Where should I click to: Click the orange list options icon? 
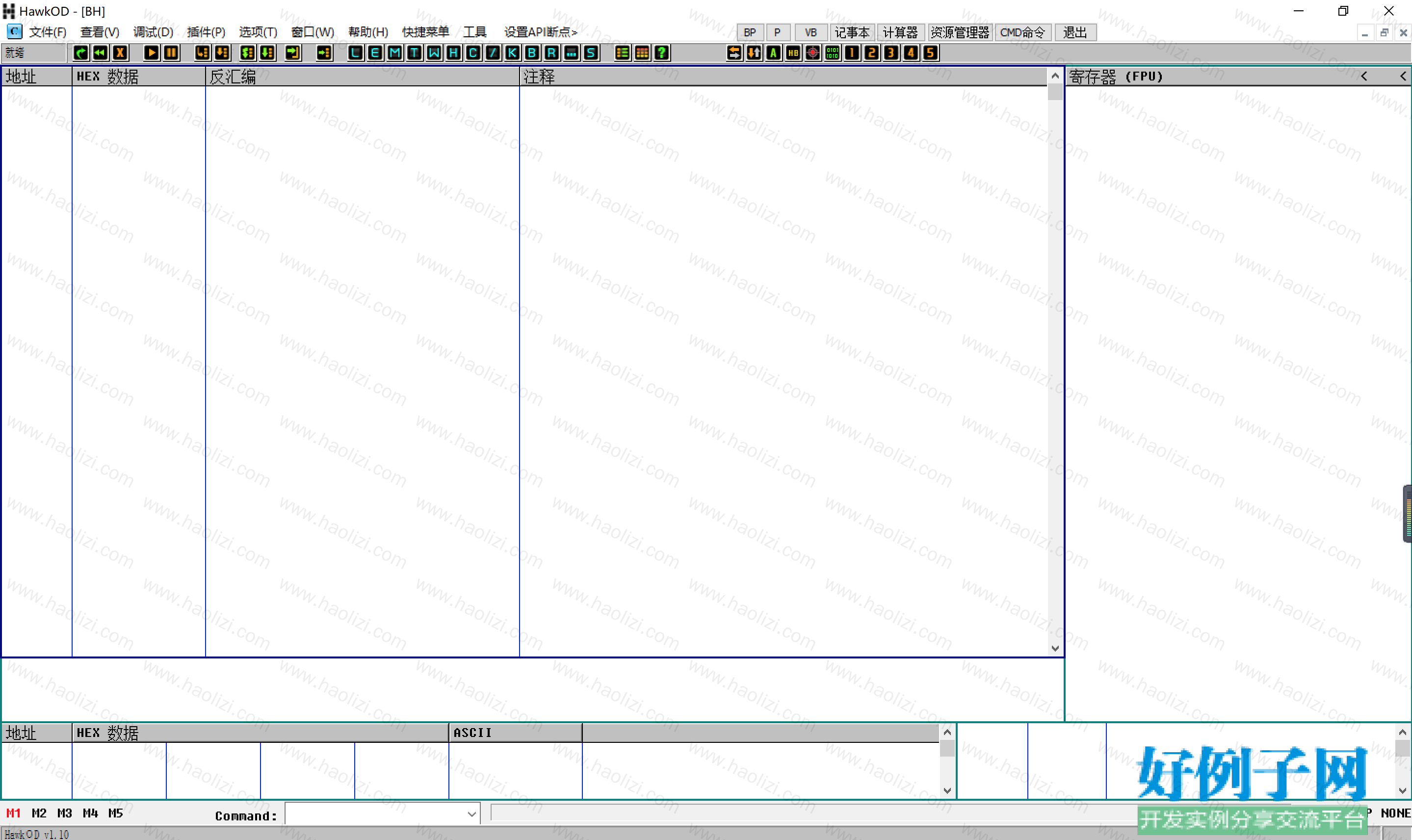tap(623, 53)
